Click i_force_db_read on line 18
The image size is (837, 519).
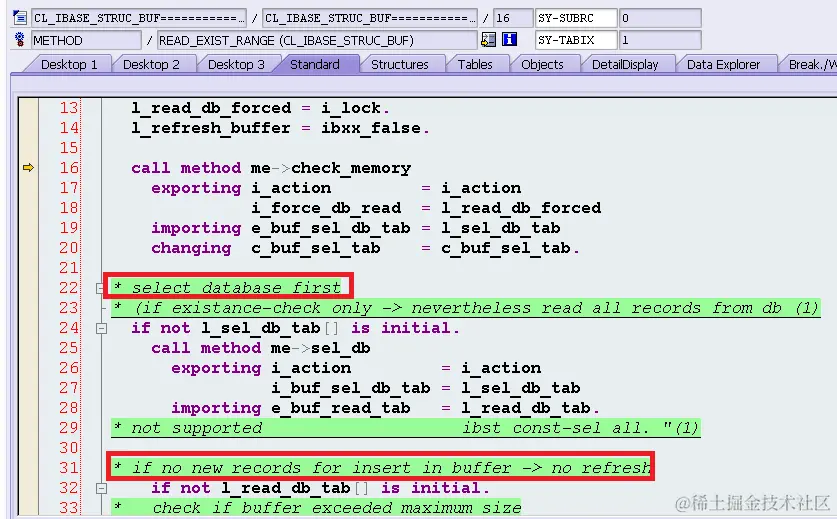point(327,208)
